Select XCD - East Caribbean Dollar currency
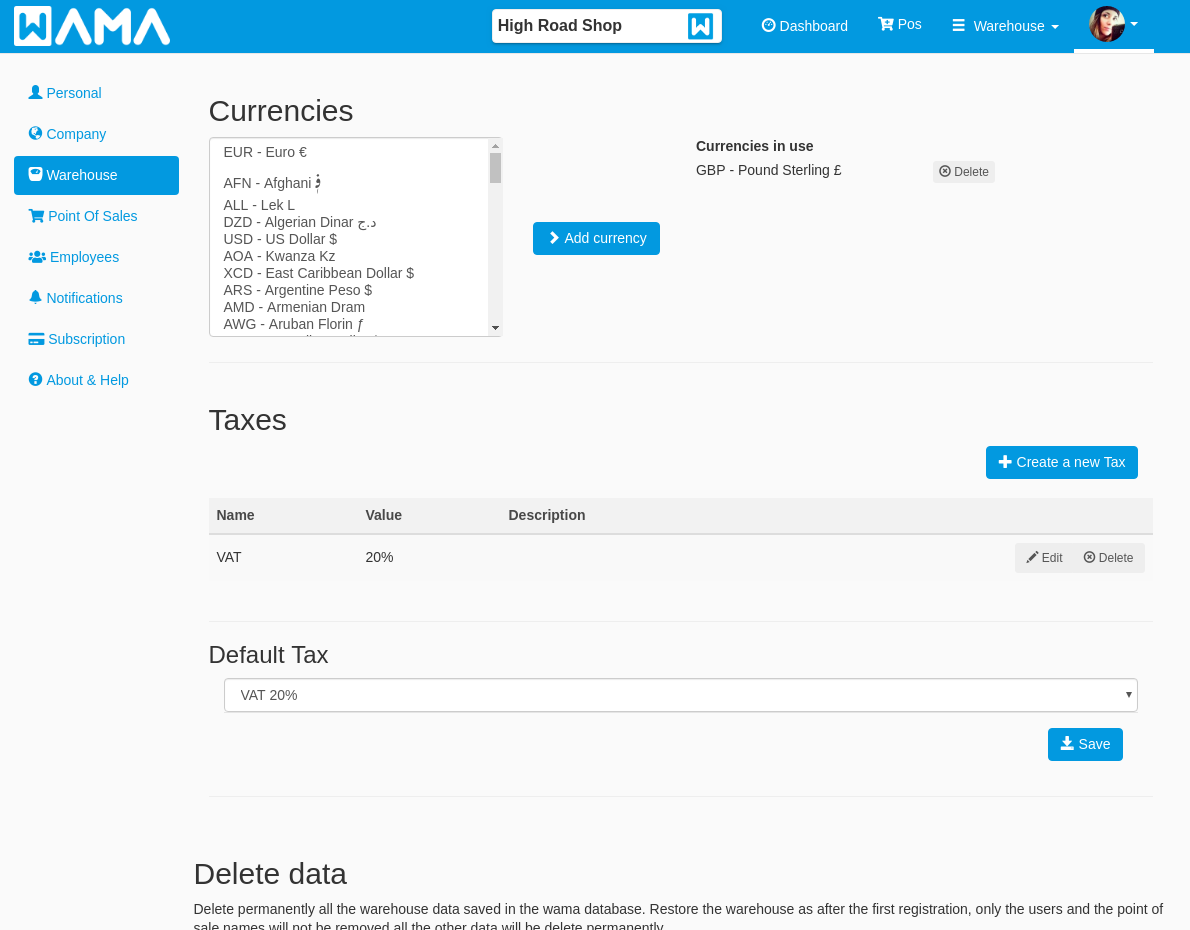The image size is (1190, 930). click(x=349, y=273)
